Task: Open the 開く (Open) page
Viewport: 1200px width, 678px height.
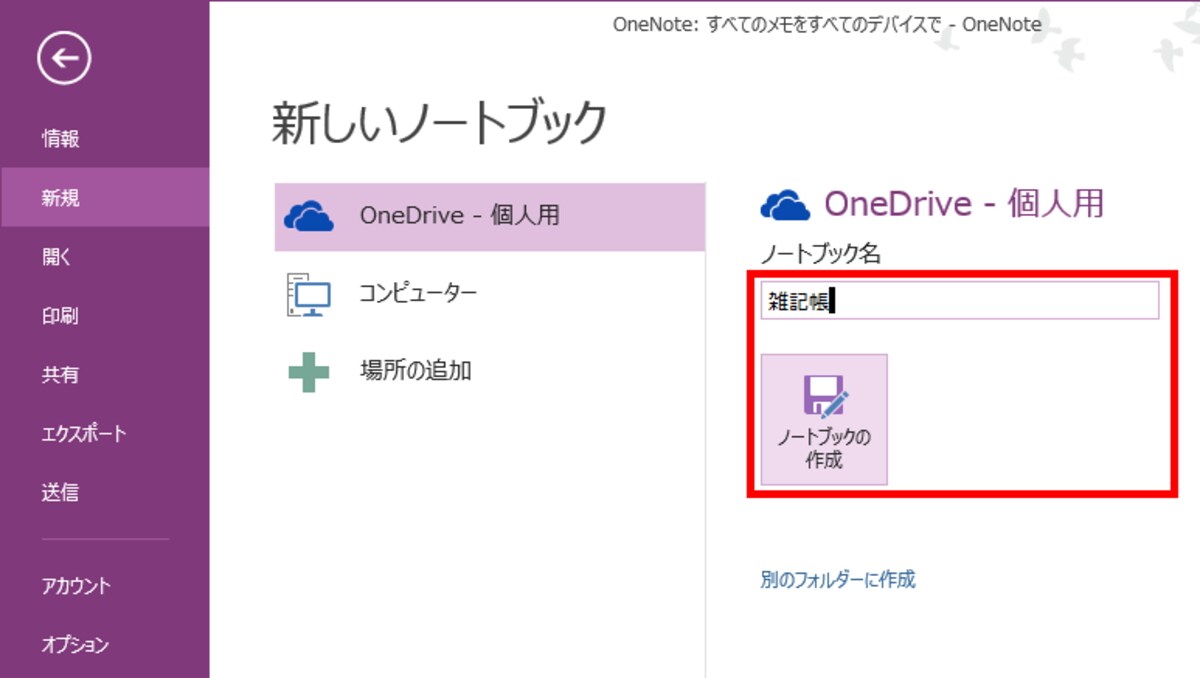Action: point(57,257)
